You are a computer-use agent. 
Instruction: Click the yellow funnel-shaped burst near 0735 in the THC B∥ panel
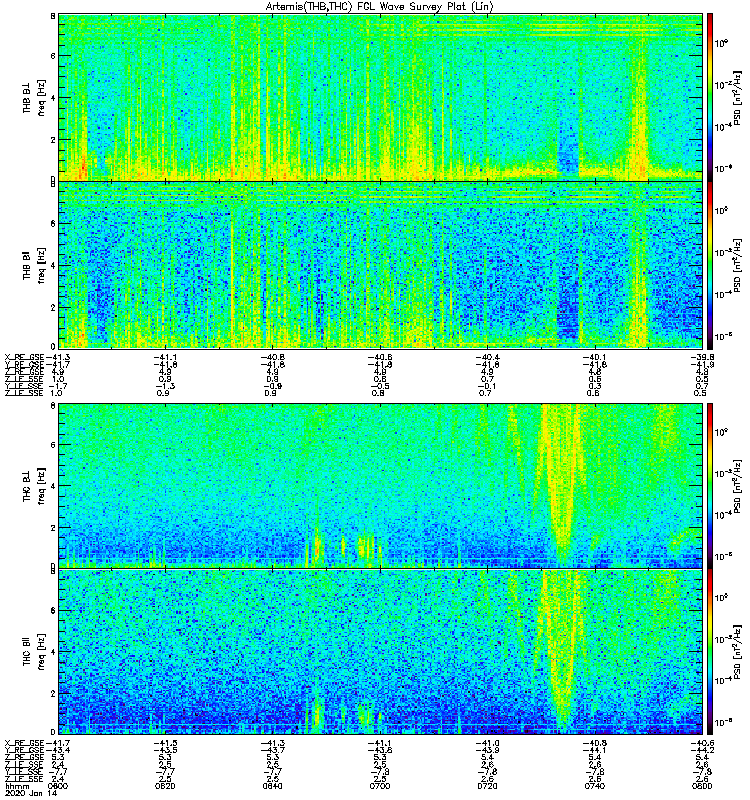click(x=560, y=648)
